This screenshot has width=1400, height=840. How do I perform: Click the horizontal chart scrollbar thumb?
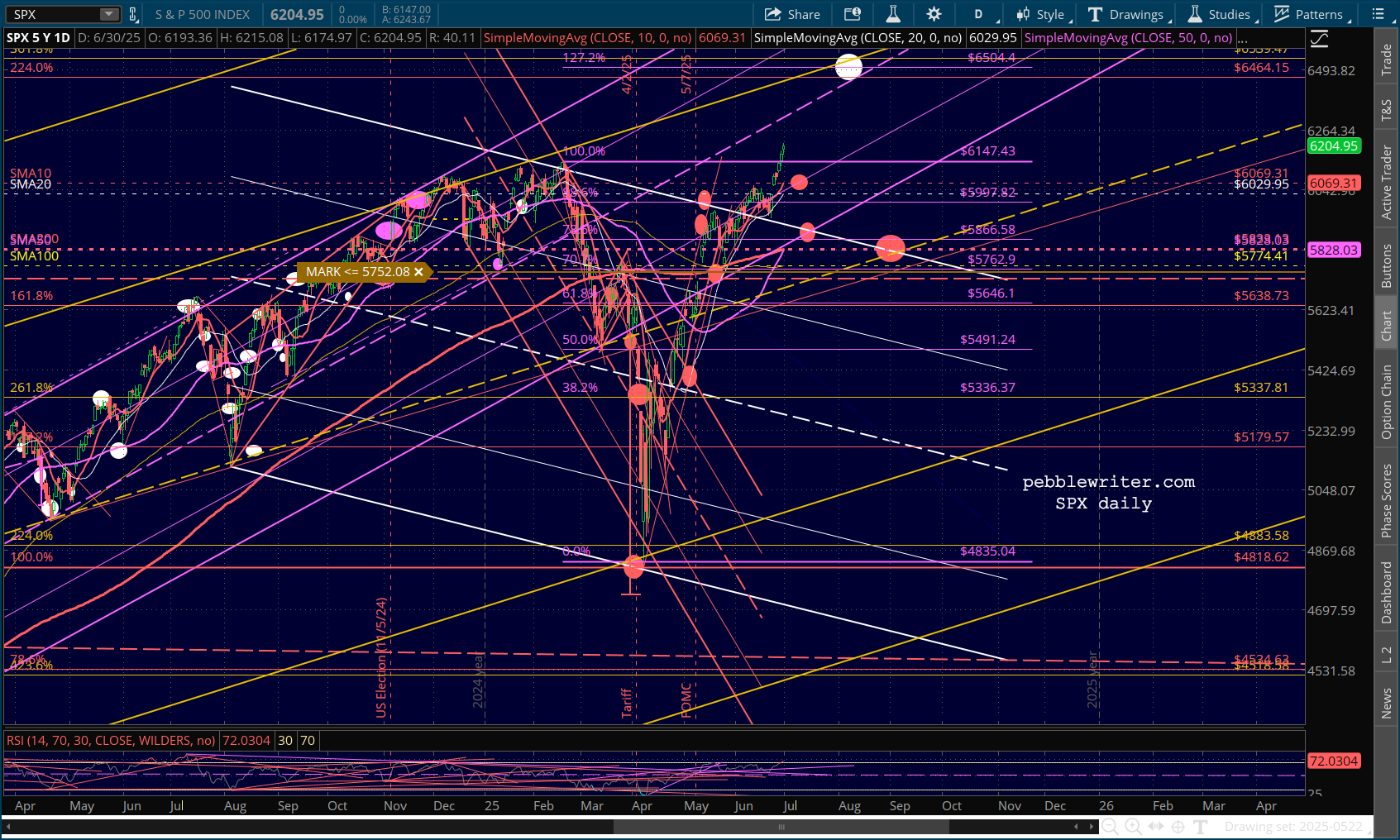pyautogui.click(x=781, y=826)
